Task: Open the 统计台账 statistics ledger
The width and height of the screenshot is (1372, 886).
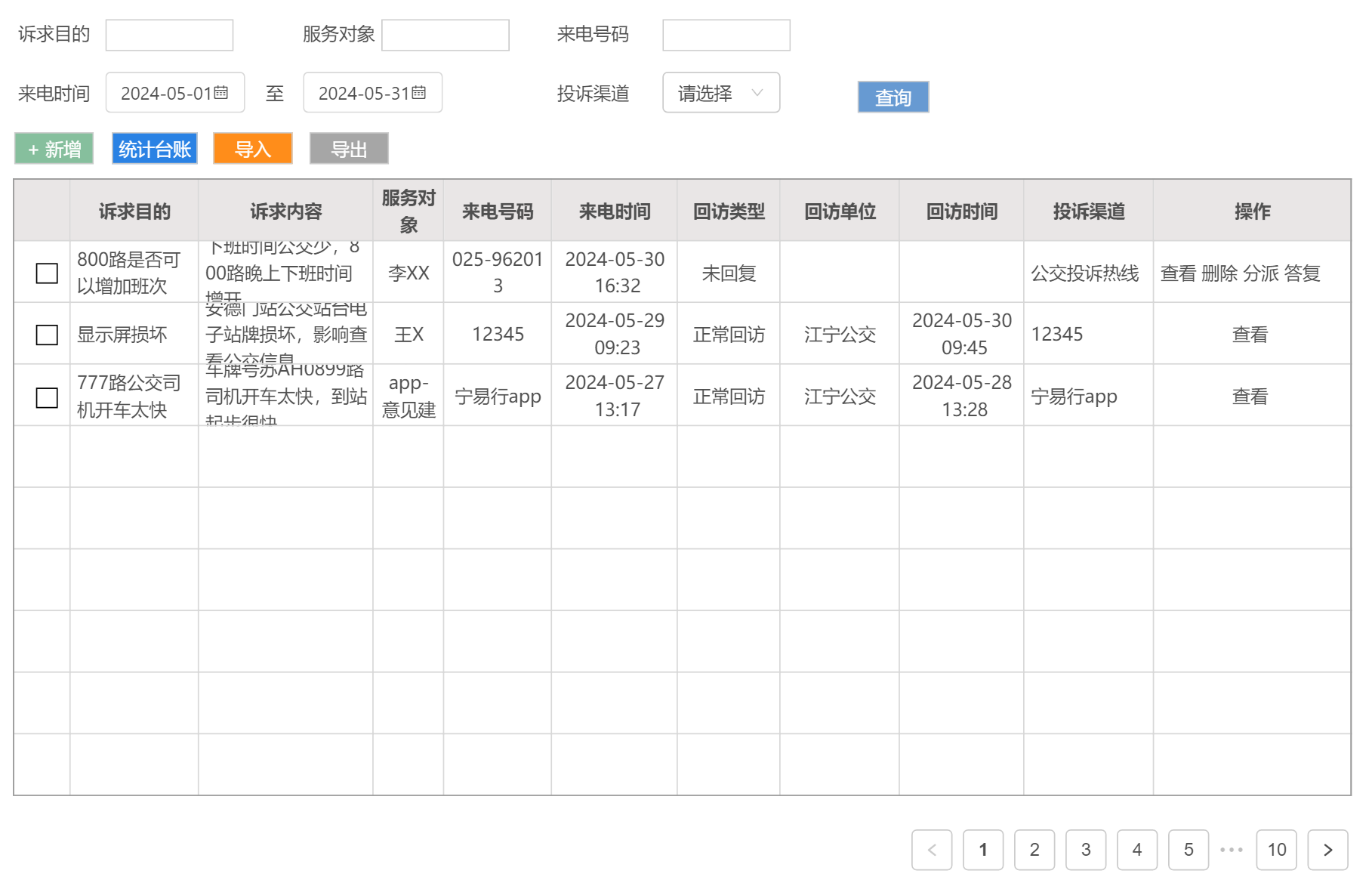Action: coord(155,149)
